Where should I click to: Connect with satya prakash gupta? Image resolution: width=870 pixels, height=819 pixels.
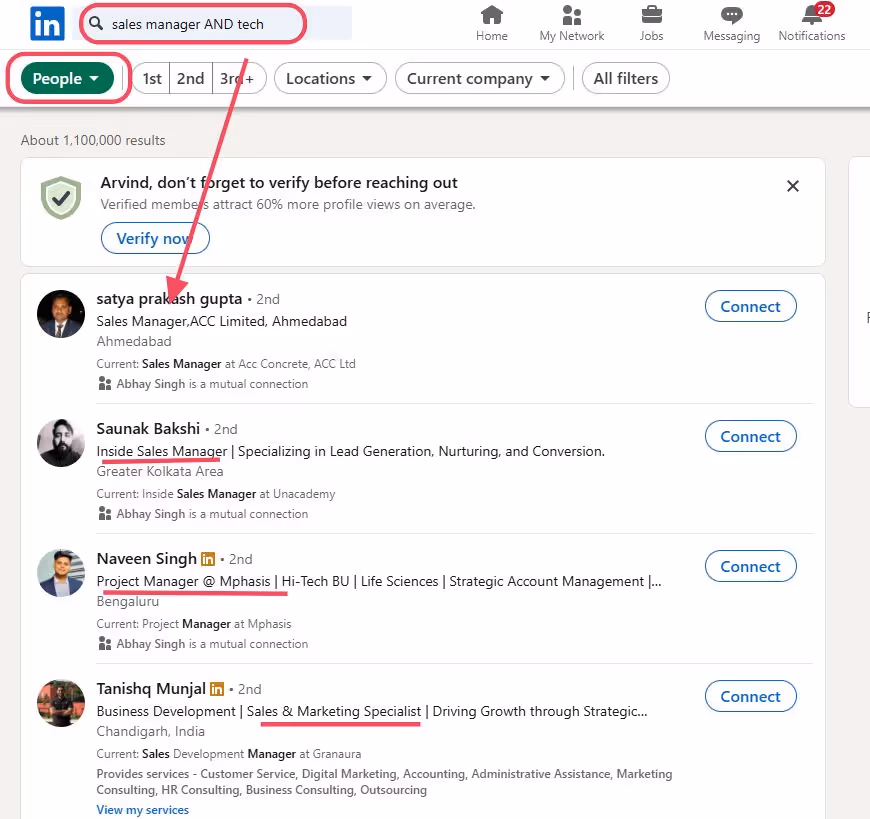[x=750, y=306]
